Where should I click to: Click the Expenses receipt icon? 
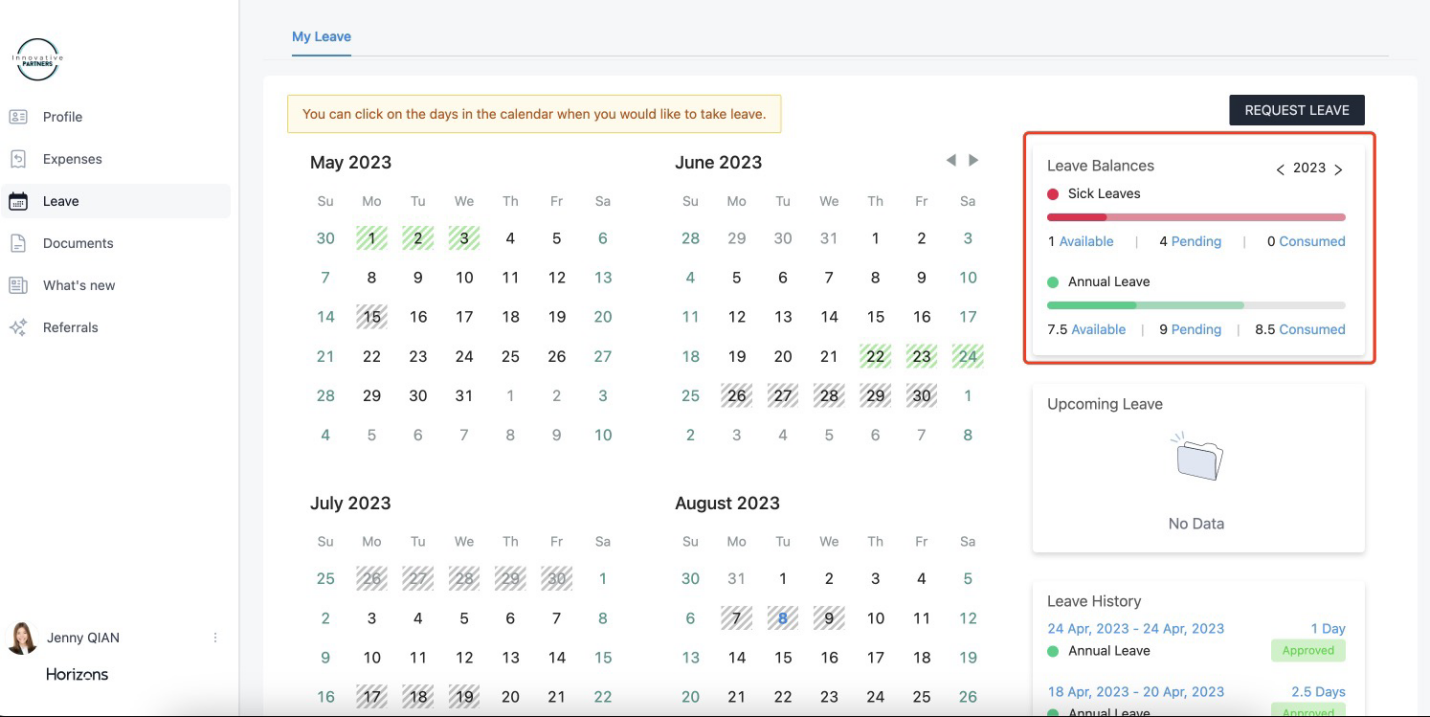click(x=18, y=159)
